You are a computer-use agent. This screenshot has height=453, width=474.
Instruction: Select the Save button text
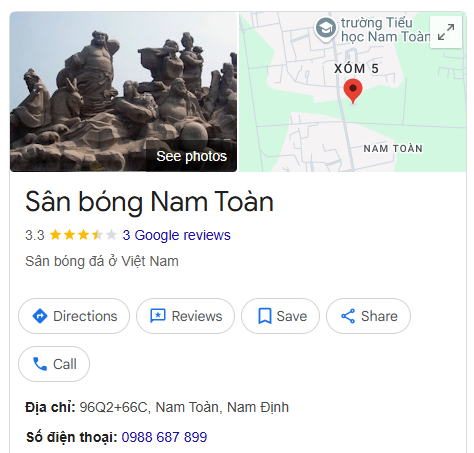292,316
